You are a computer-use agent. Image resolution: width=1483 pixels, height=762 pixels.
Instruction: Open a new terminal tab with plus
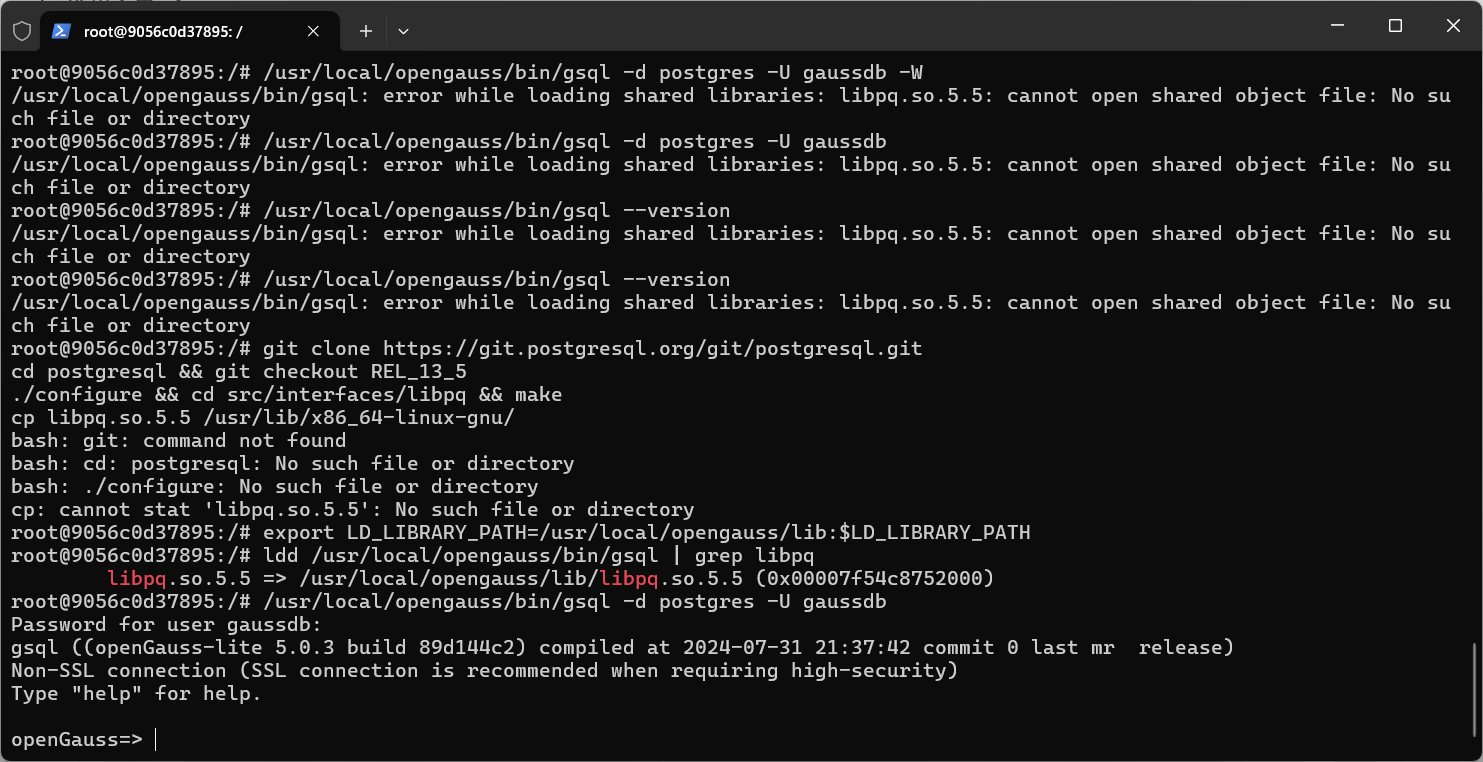[x=366, y=31]
